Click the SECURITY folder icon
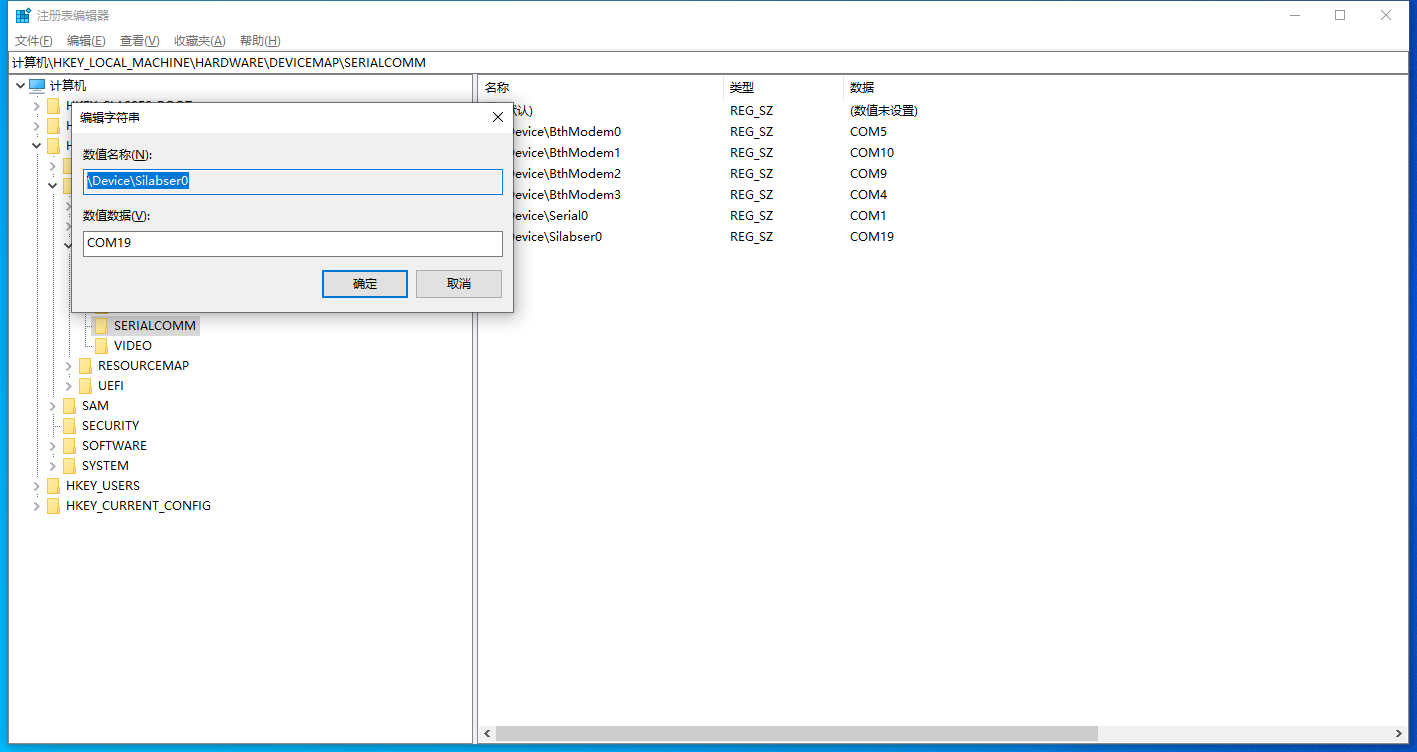 click(x=69, y=425)
